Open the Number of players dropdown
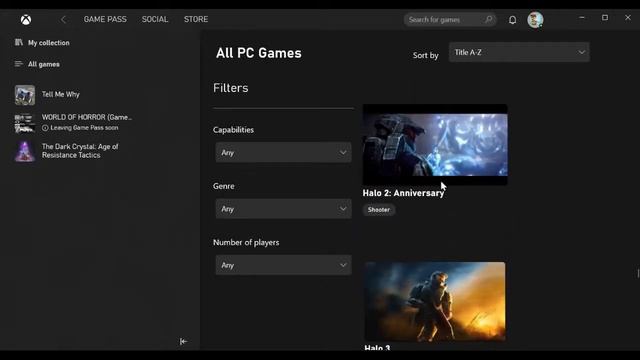Image resolution: width=640 pixels, height=360 pixels. [x=283, y=265]
